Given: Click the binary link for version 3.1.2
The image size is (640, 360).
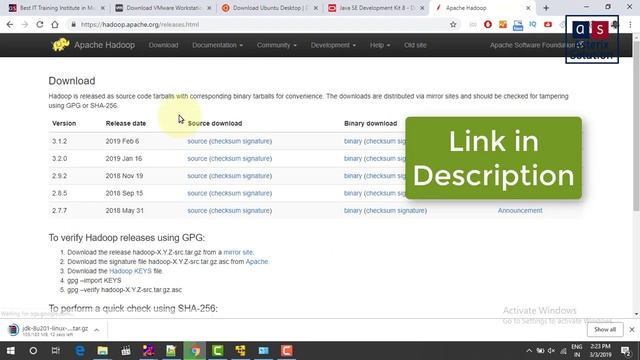Looking at the screenshot, I should coord(353,141).
